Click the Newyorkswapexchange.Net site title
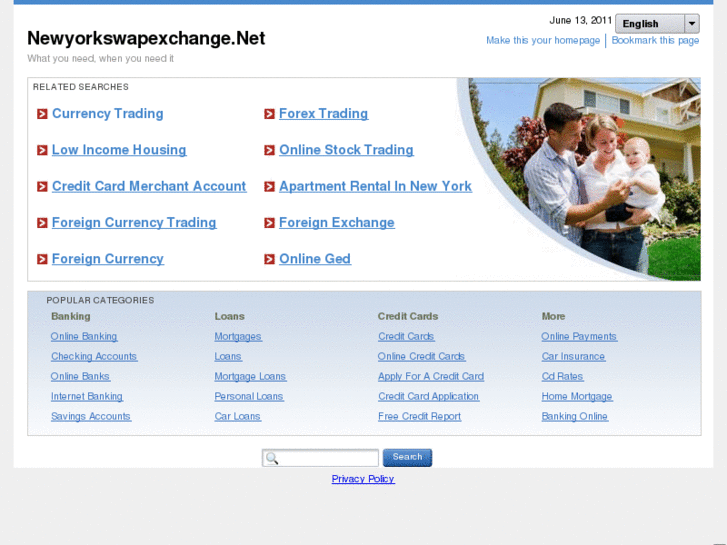The image size is (727, 545). (x=146, y=38)
